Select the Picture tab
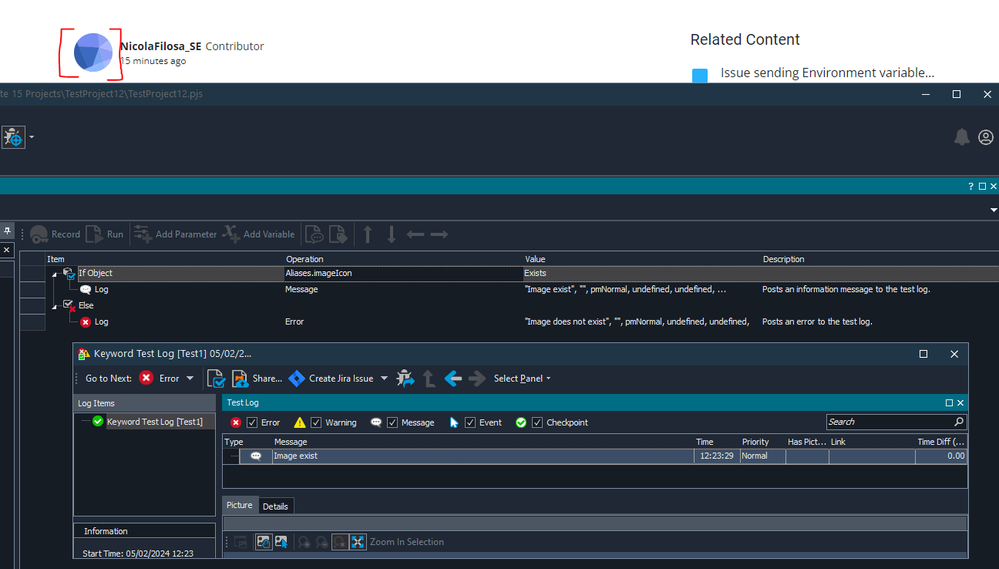 240,505
